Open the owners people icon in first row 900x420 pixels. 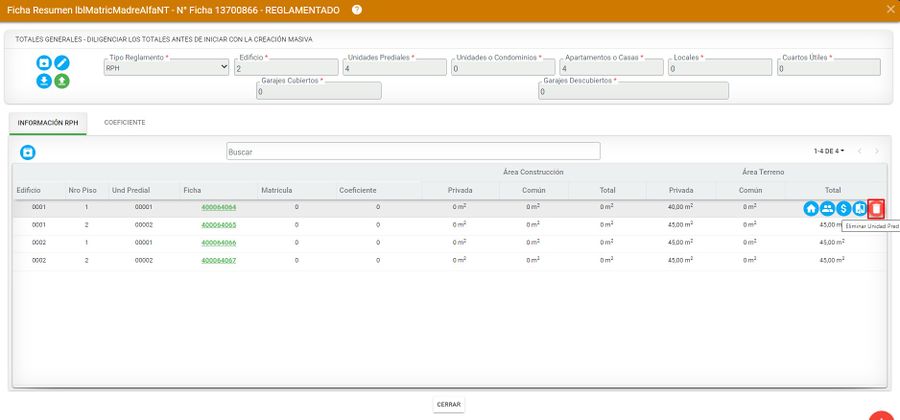pyautogui.click(x=827, y=209)
